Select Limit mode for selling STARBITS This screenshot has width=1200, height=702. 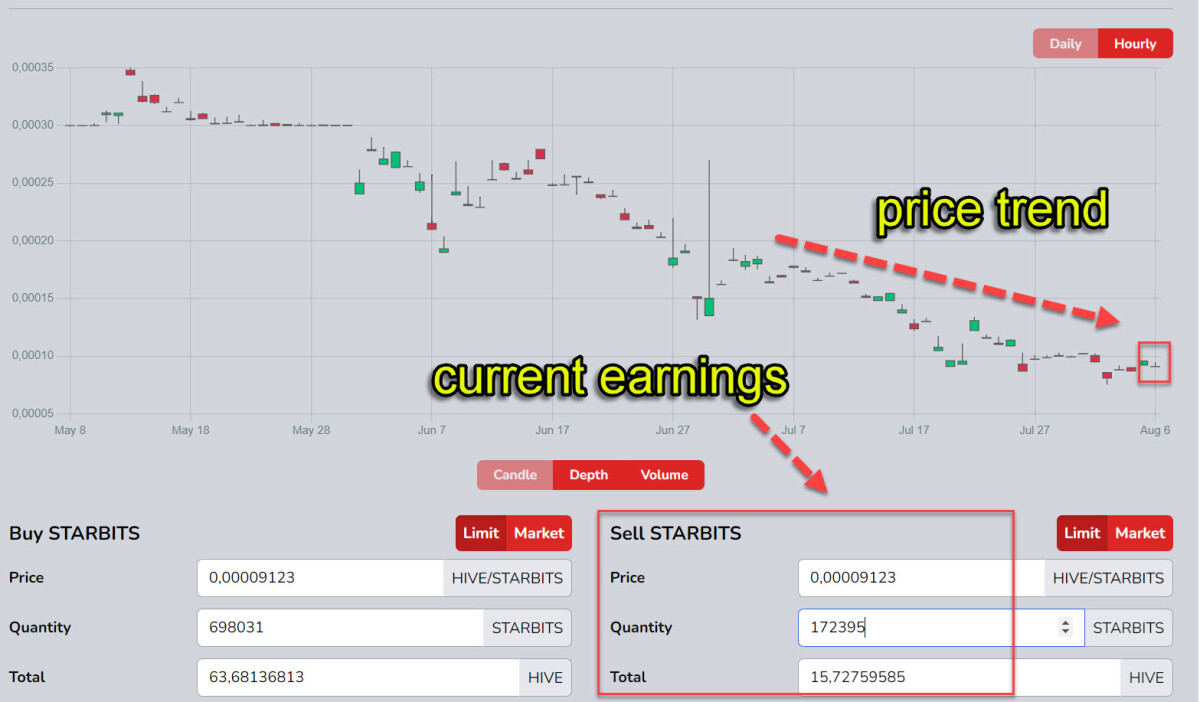[x=1082, y=533]
